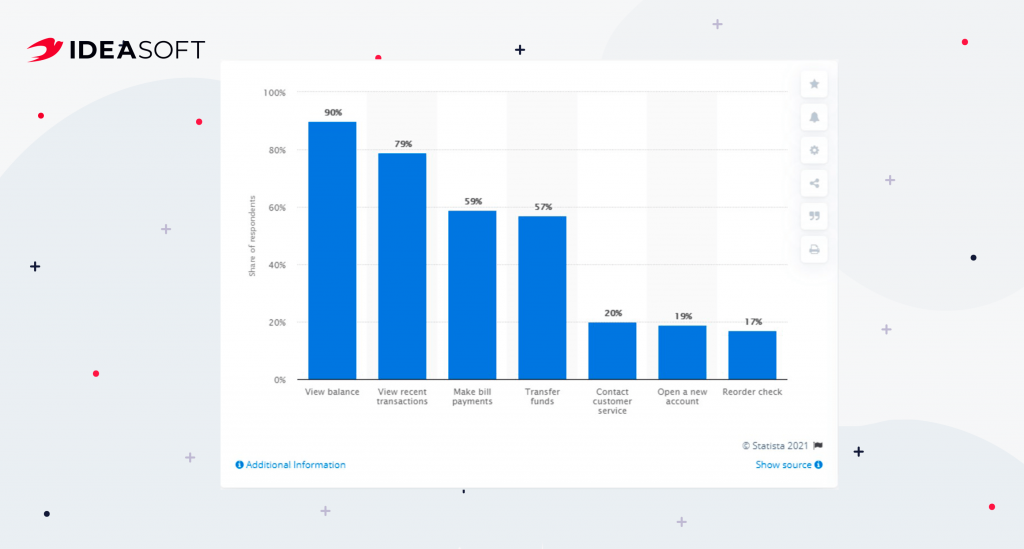Click the 57% value label
1024x549 pixels.
543,206
